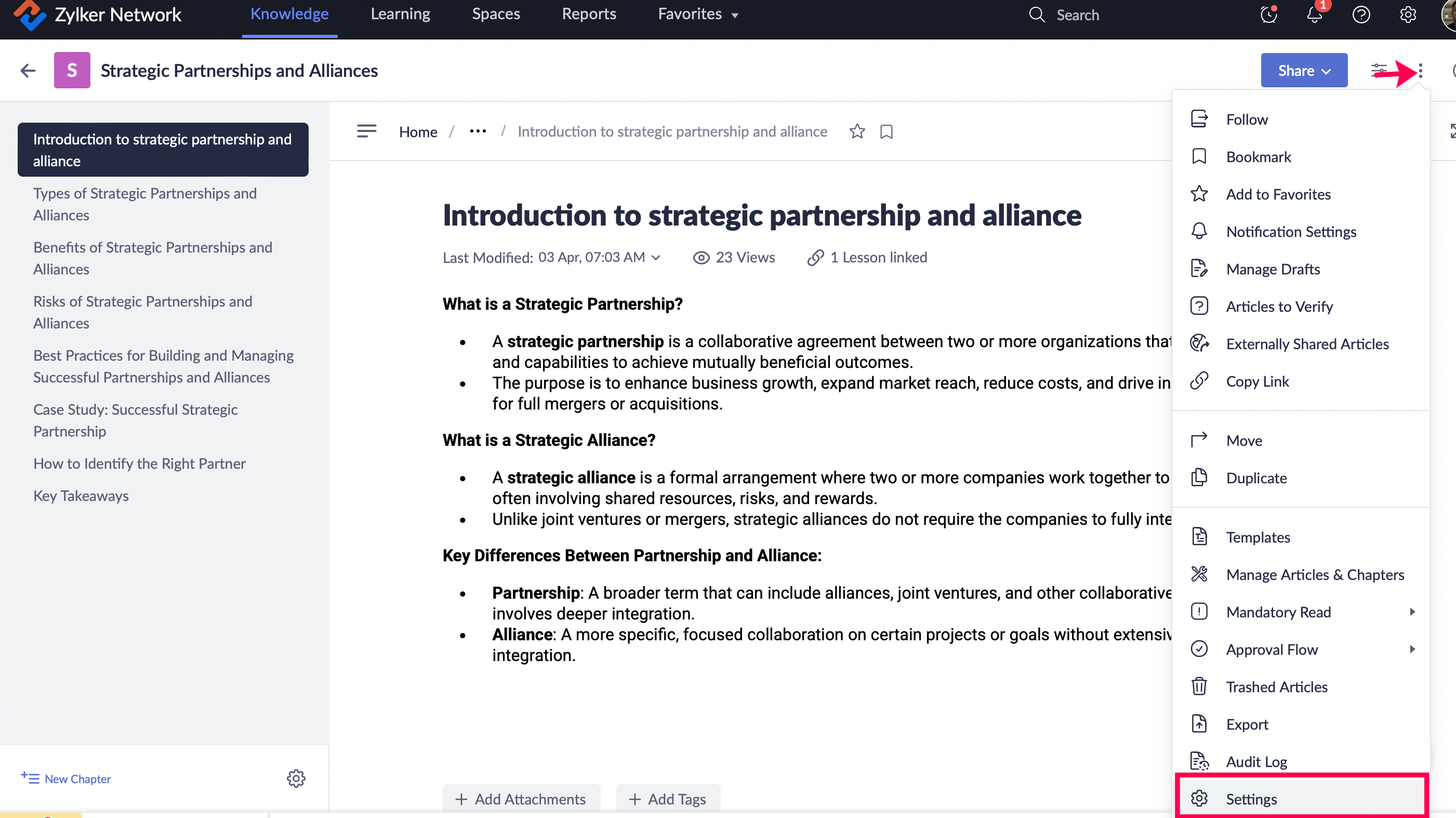Open Case Study: Successful Strategic Partnership
1456x818 pixels.
(135, 420)
